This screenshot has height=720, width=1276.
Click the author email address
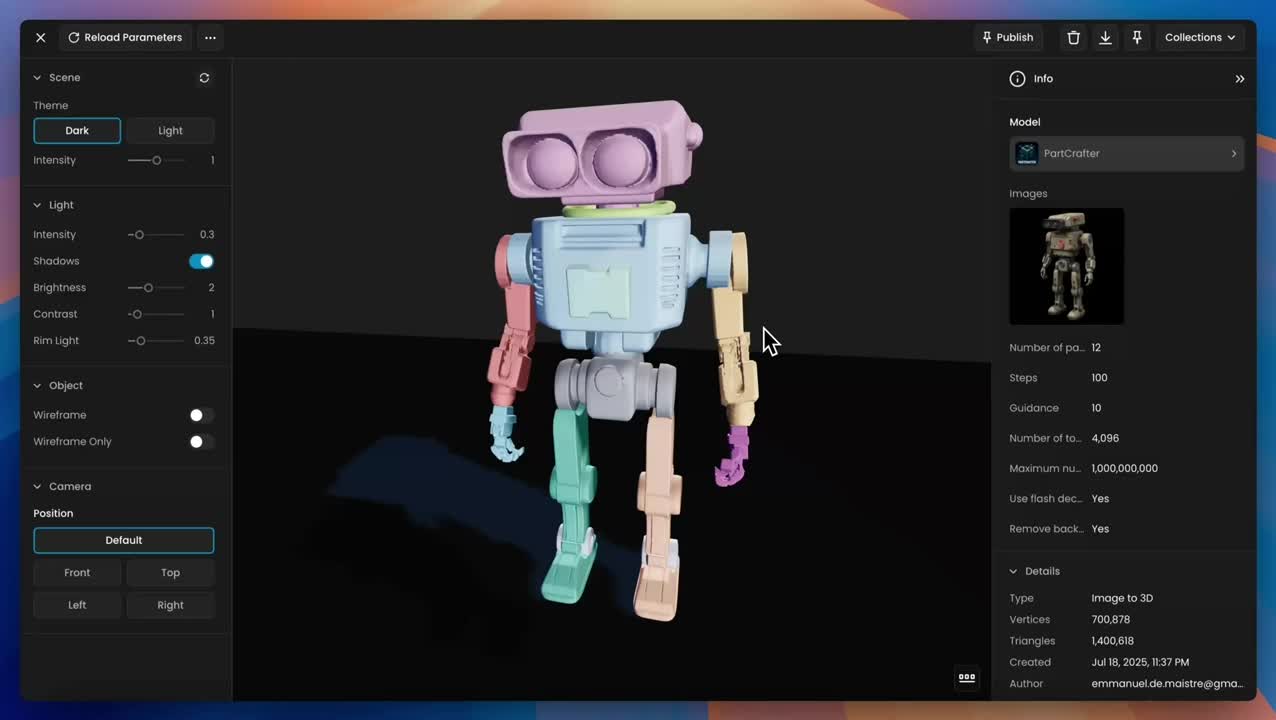pyautogui.click(x=1167, y=684)
